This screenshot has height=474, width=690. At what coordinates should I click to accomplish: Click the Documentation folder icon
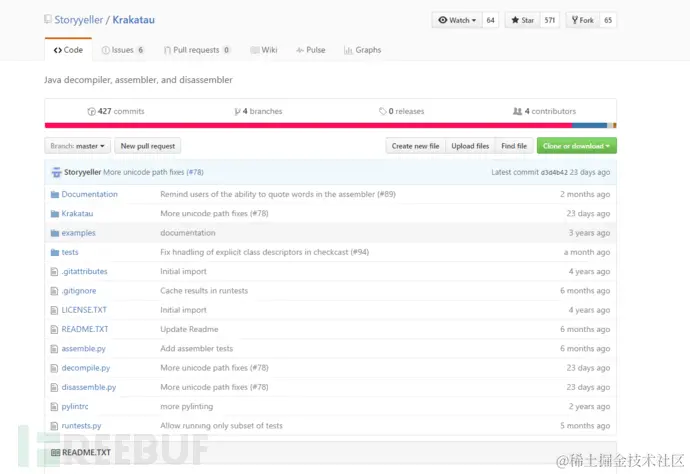tap(55, 195)
